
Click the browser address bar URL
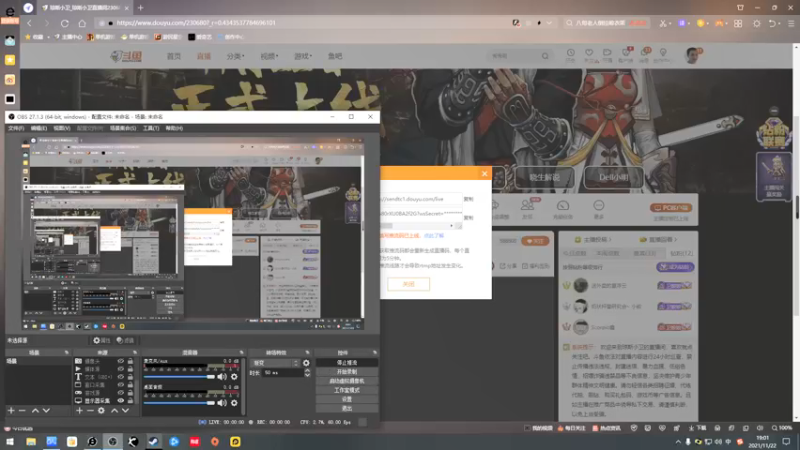coord(196,23)
